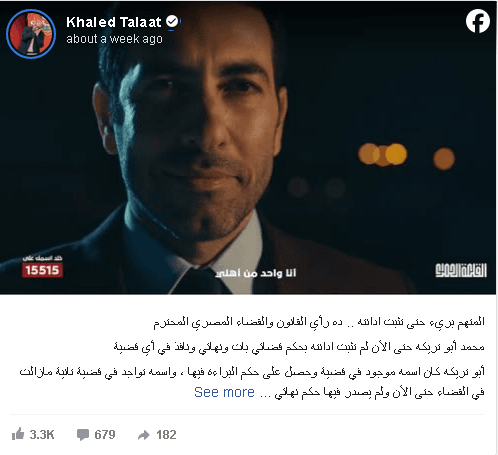The height and width of the screenshot is (455, 498).
Task: Click the blue verified badge
Action: (172, 22)
